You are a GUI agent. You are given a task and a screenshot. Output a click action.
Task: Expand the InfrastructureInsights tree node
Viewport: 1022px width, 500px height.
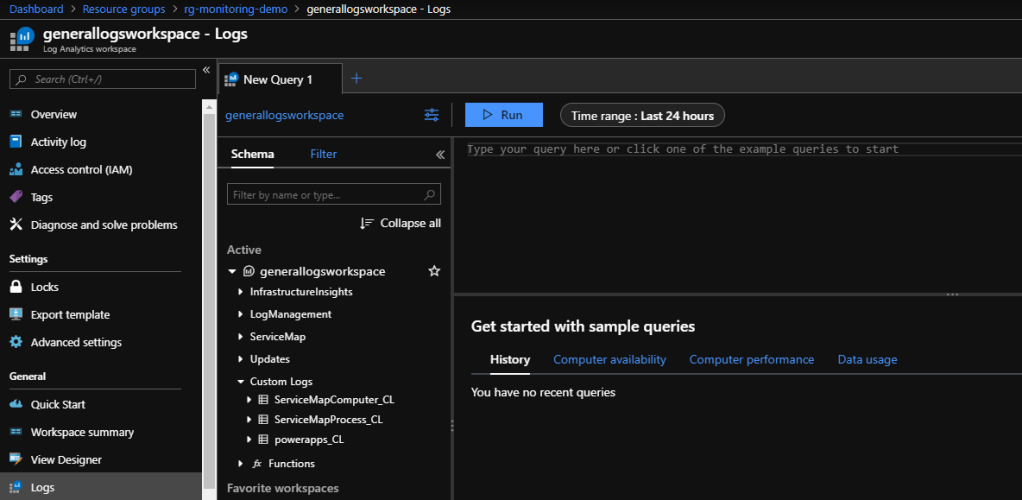[x=241, y=292]
